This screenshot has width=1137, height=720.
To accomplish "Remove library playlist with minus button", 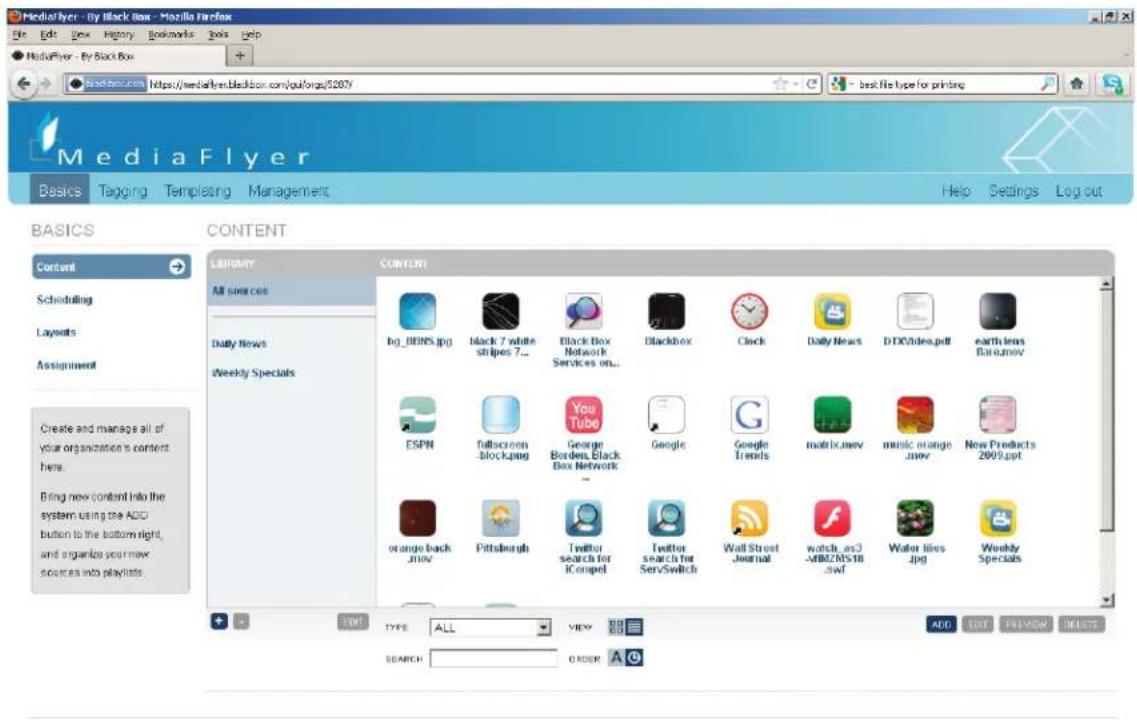I will (241, 621).
